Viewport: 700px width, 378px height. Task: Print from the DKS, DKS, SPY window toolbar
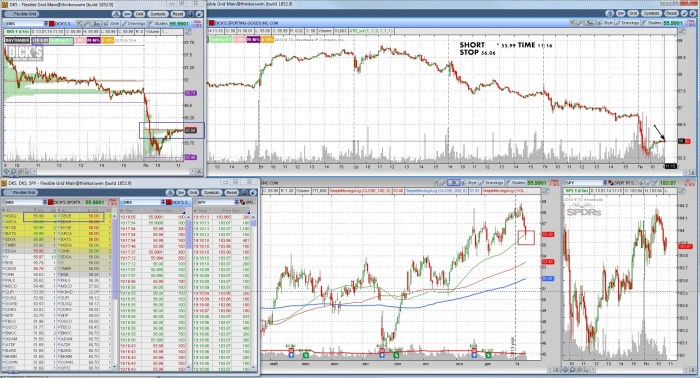pyautogui.click(x=170, y=192)
